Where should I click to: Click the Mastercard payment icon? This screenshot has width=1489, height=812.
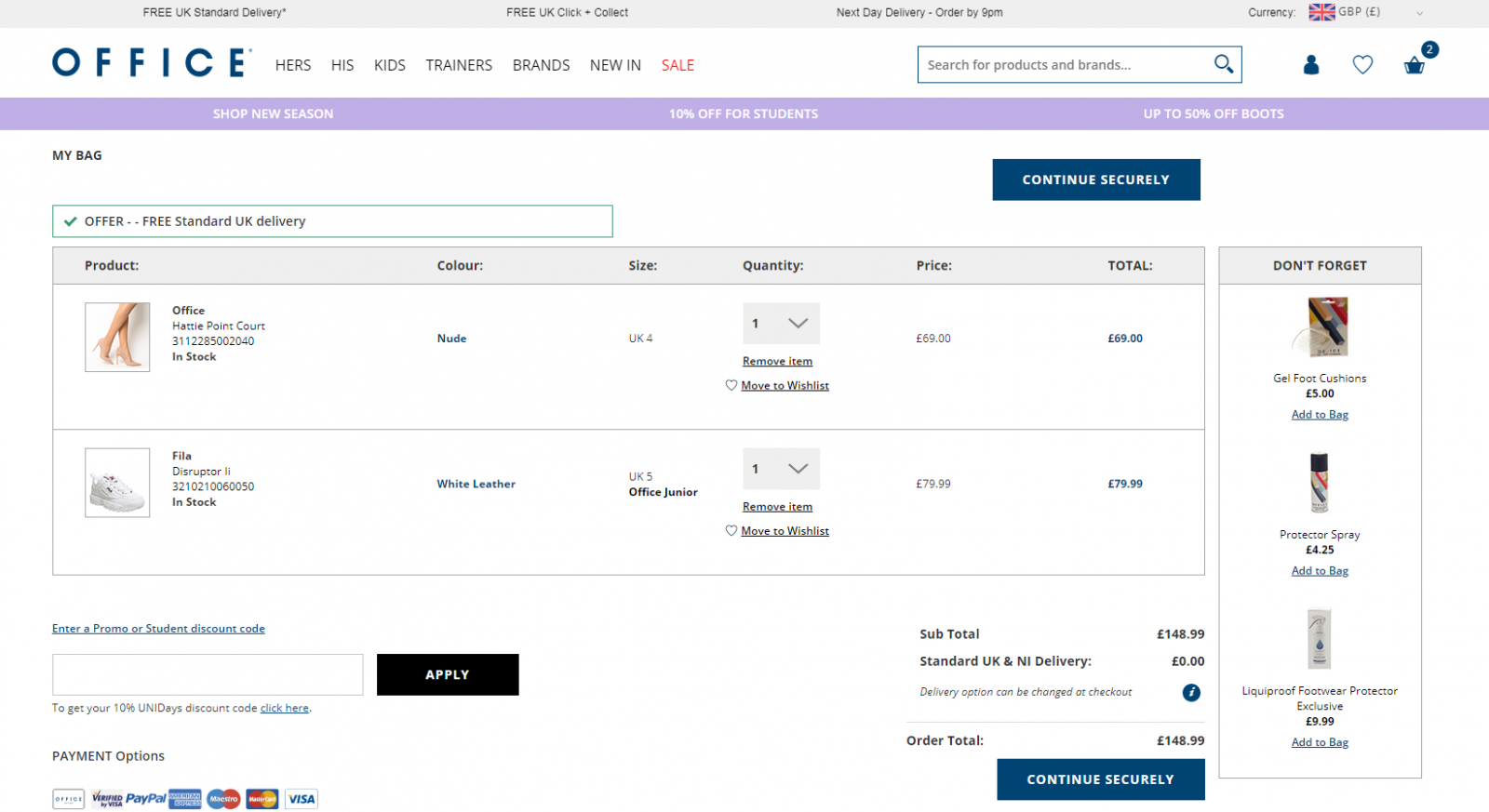click(262, 798)
